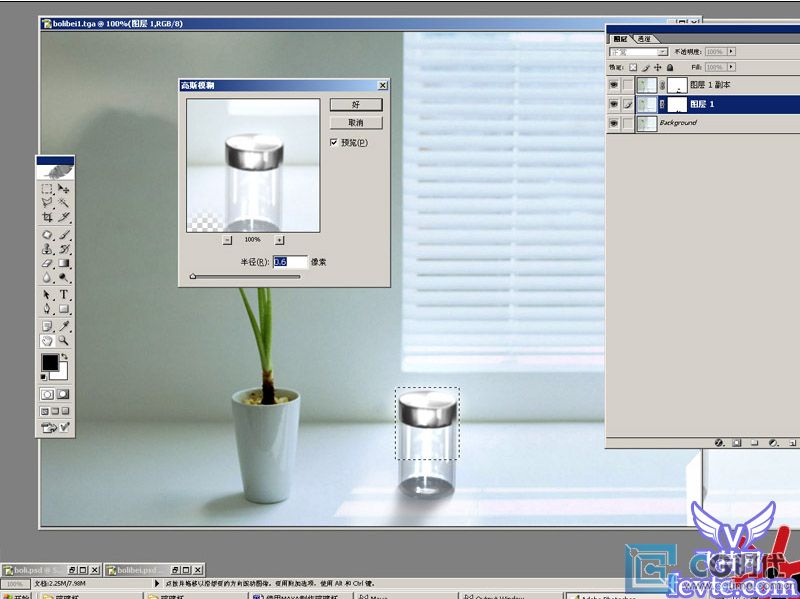Screen dimensions: 800x599
Task: Open the opacity slider arrow
Action: tap(732, 52)
